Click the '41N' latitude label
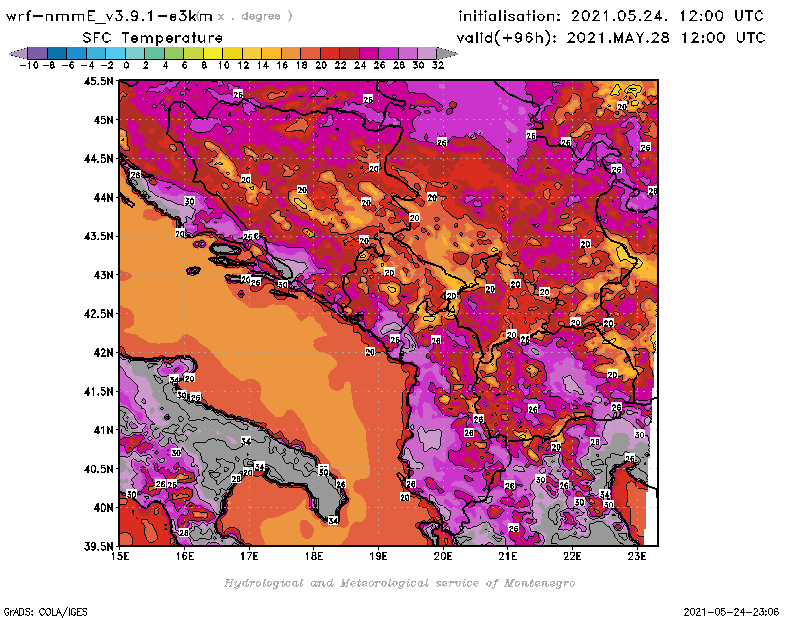Image resolution: width=800 pixels, height=618 pixels. [x=103, y=430]
